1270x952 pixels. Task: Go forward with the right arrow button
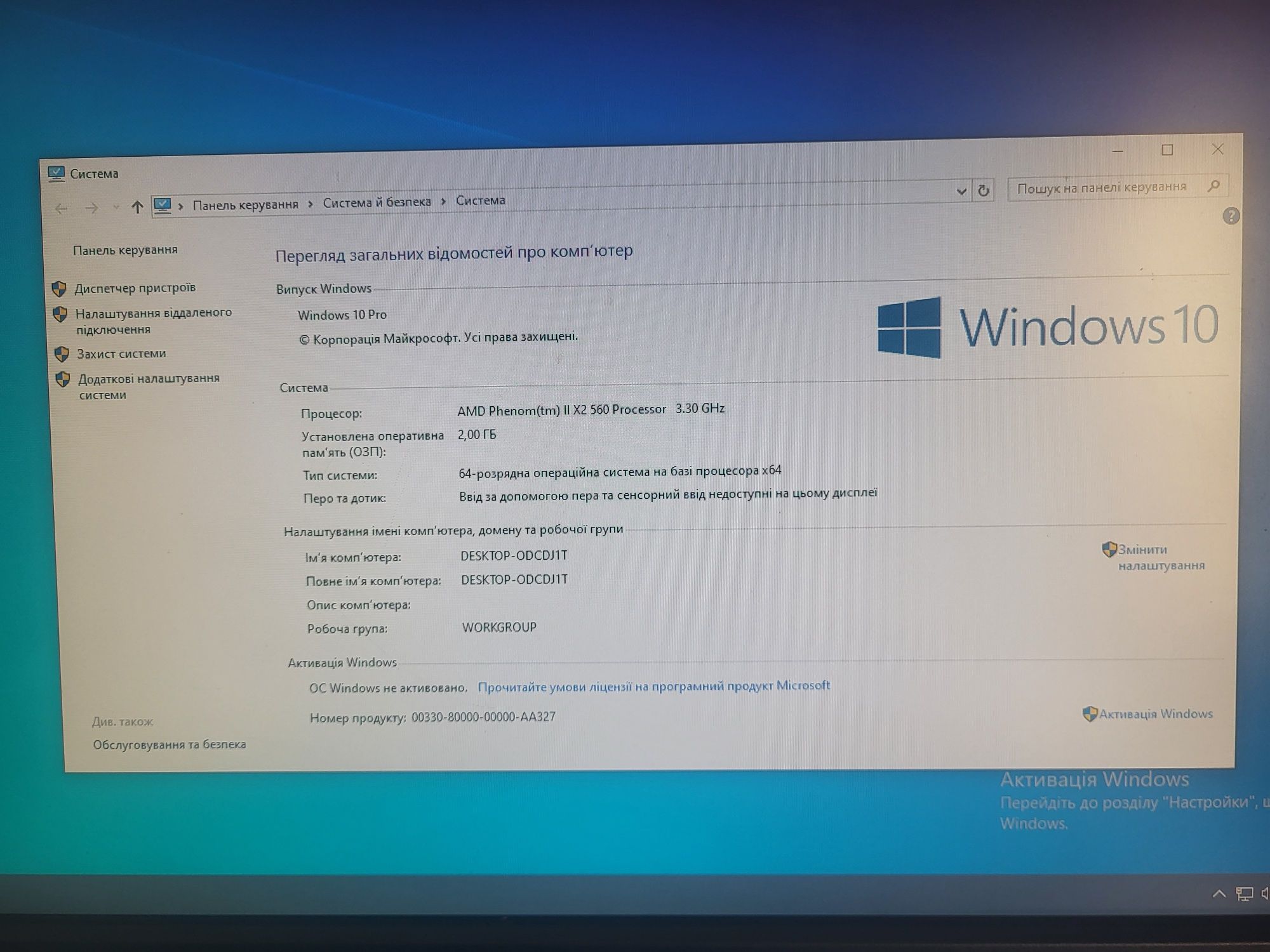click(91, 208)
